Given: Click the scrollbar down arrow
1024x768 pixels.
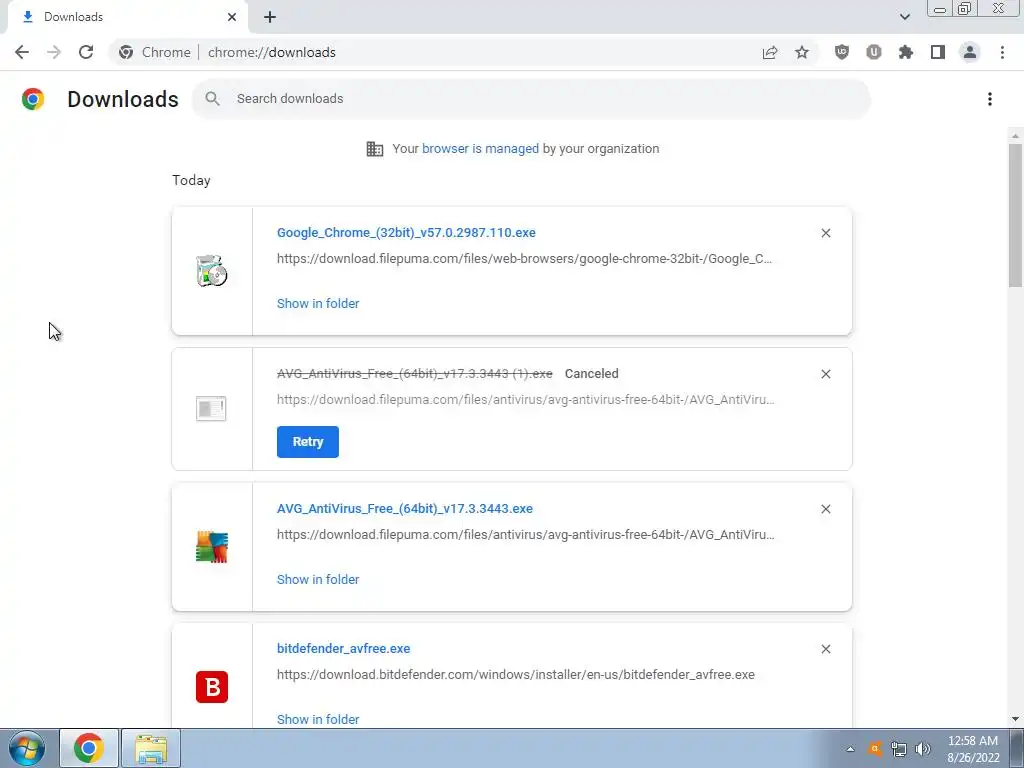Looking at the screenshot, I should click(x=1015, y=719).
